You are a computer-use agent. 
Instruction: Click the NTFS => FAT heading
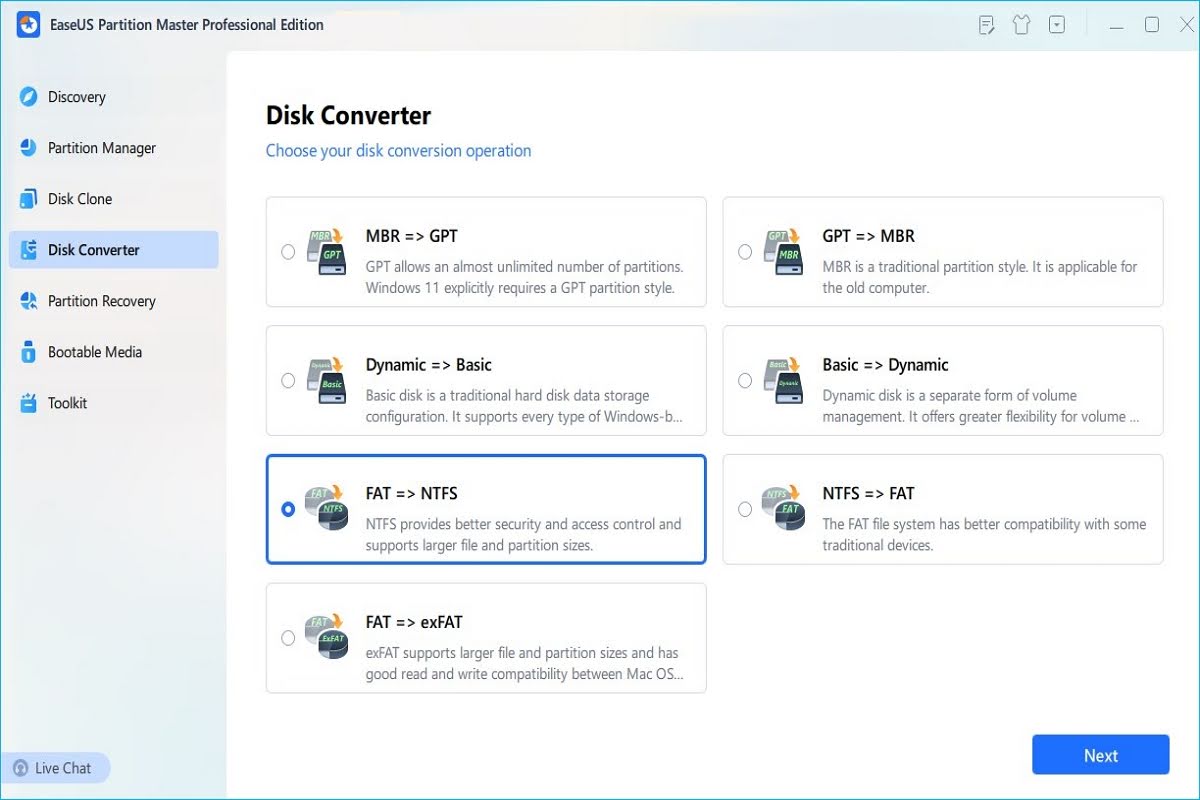point(869,494)
